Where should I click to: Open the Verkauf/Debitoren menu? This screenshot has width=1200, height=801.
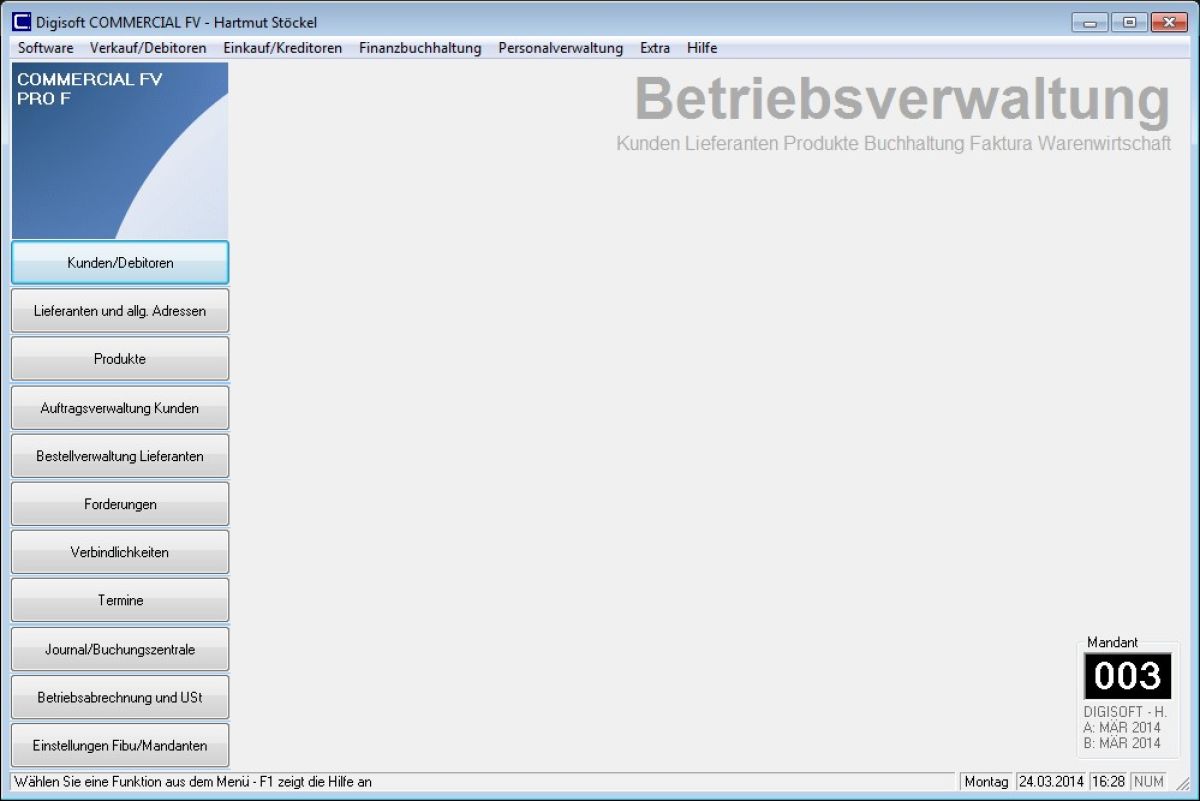(x=148, y=48)
